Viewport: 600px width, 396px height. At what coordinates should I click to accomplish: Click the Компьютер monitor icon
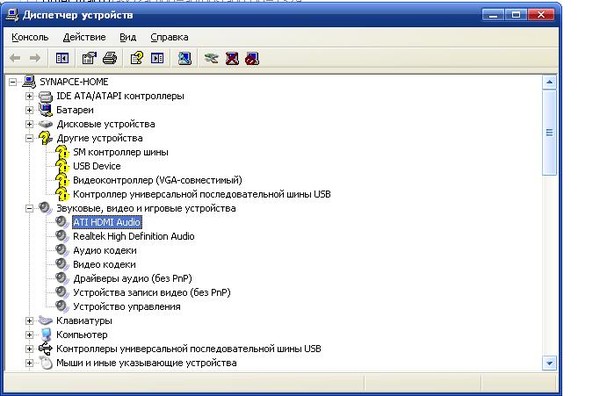click(x=46, y=335)
